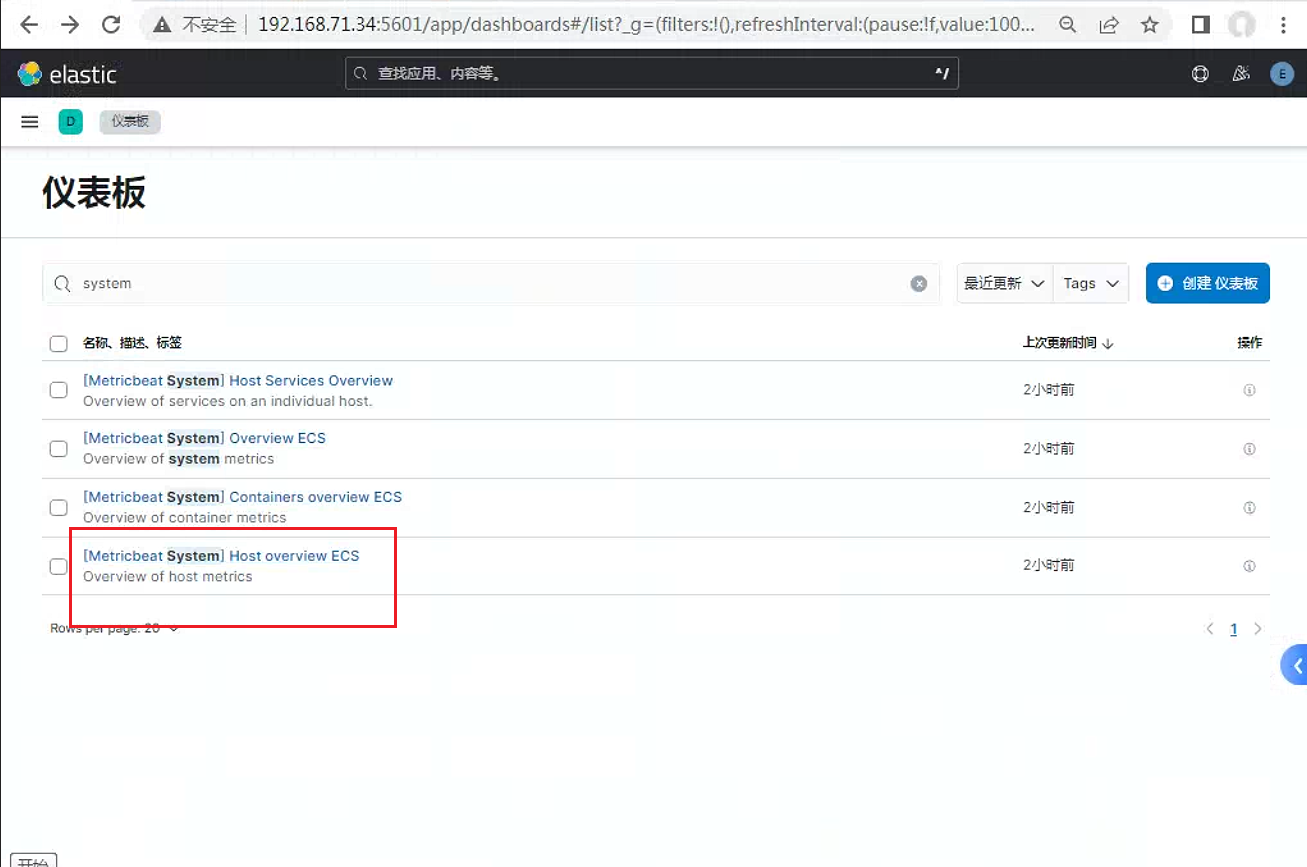Toggle the main navigation hamburger menu
Image resolution: width=1307 pixels, height=867 pixels.
30,122
